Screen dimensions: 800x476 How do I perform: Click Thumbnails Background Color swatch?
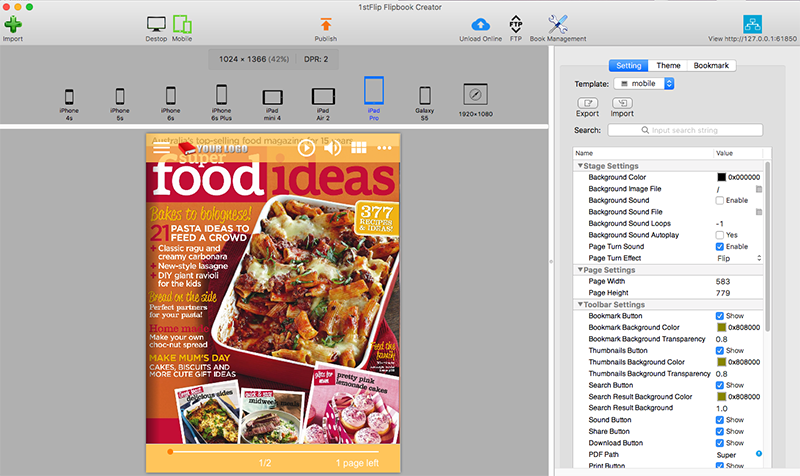721,362
